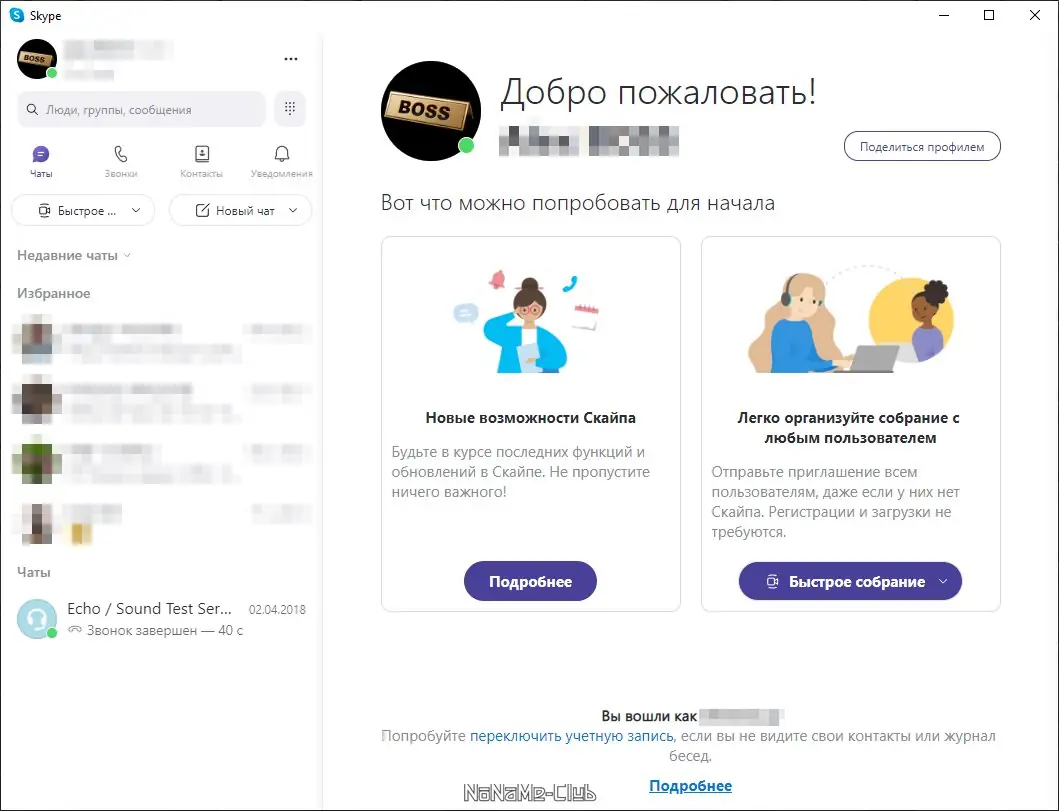Open the arrow on purple Быстрое собрание button
The height and width of the screenshot is (811, 1059).
pyautogui.click(x=943, y=581)
